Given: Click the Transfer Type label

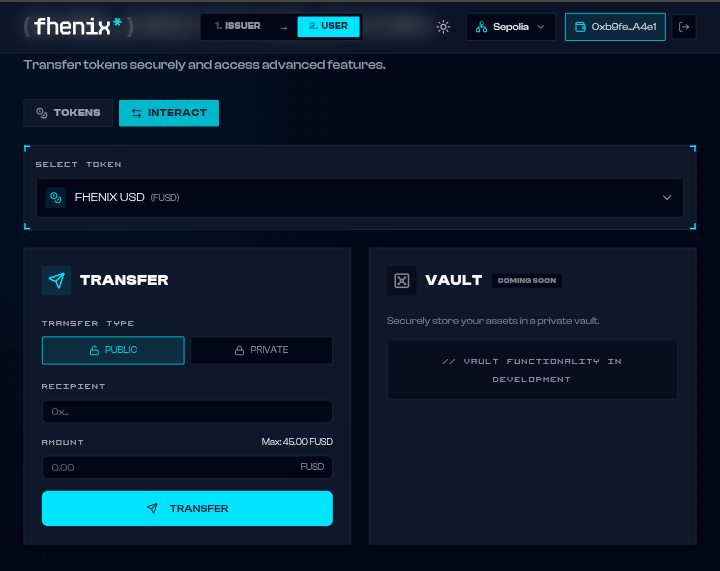Looking at the screenshot, I should coord(88,324).
